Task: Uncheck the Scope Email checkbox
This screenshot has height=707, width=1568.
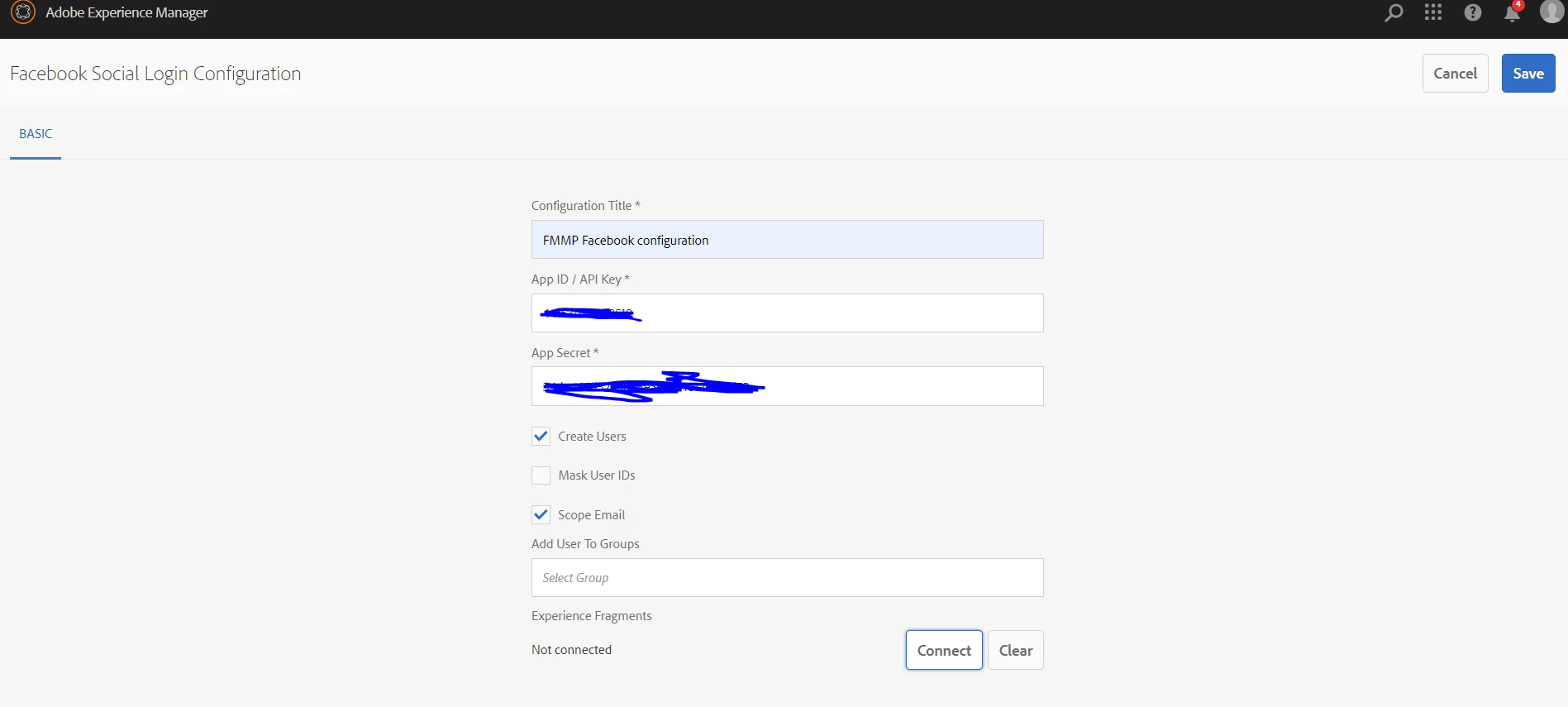Action: click(541, 514)
